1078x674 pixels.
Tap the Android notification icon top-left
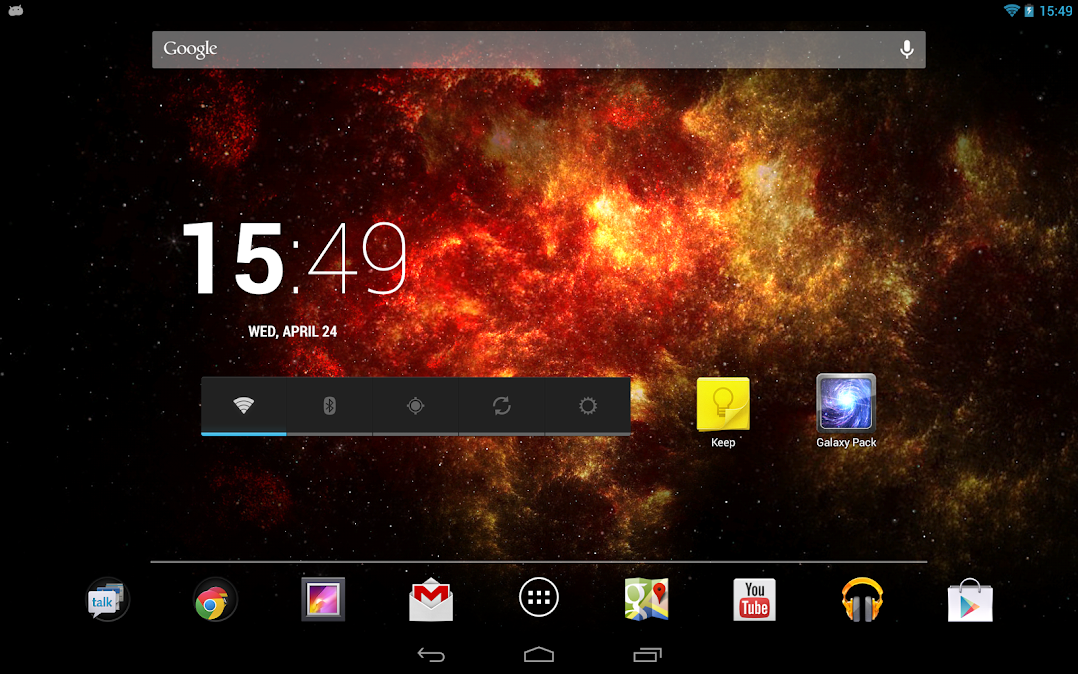click(15, 10)
